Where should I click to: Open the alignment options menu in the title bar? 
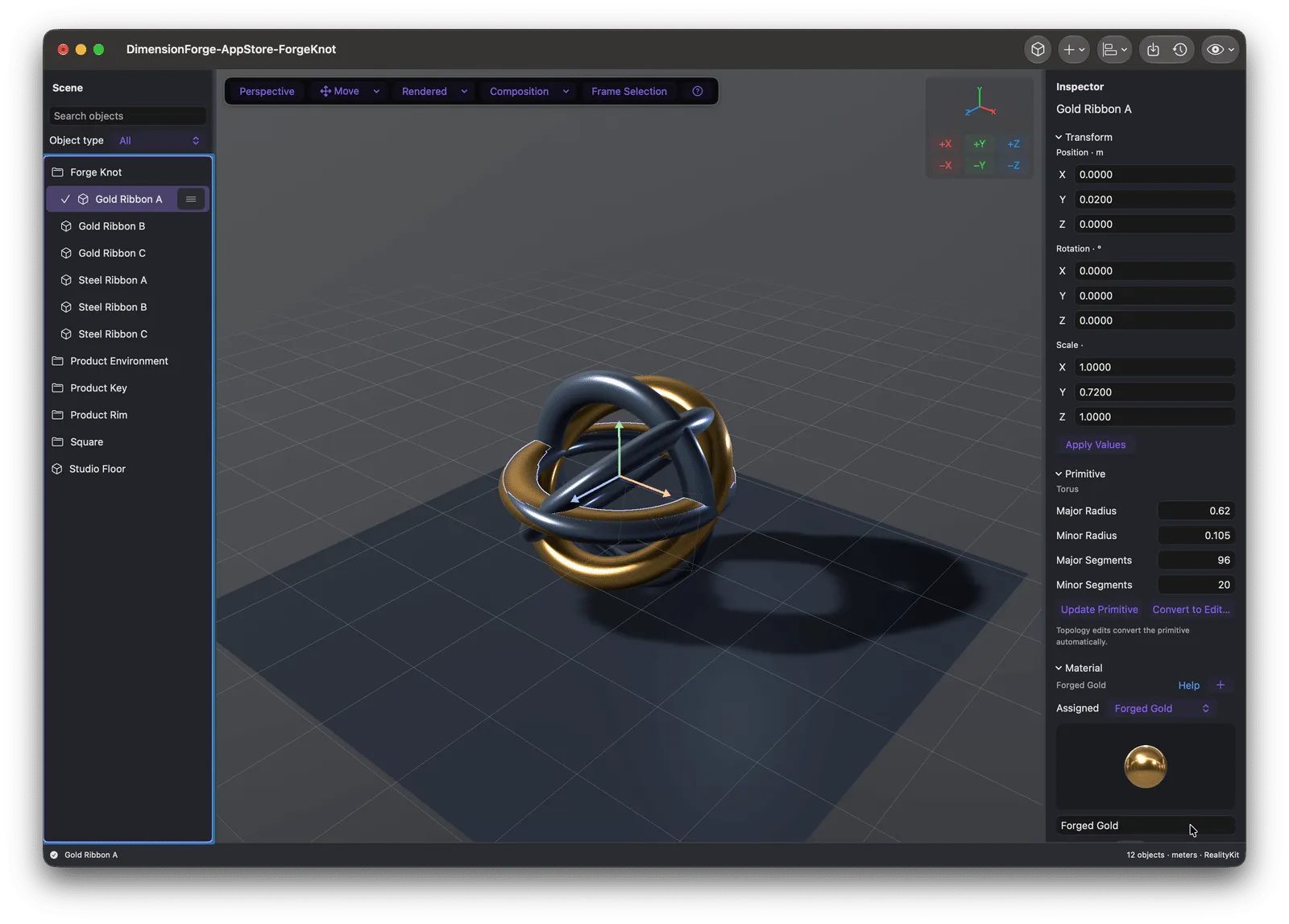1114,50
